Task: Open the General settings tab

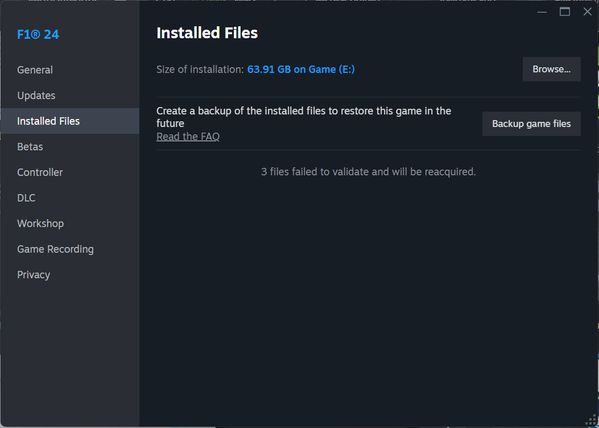Action: coord(70,70)
